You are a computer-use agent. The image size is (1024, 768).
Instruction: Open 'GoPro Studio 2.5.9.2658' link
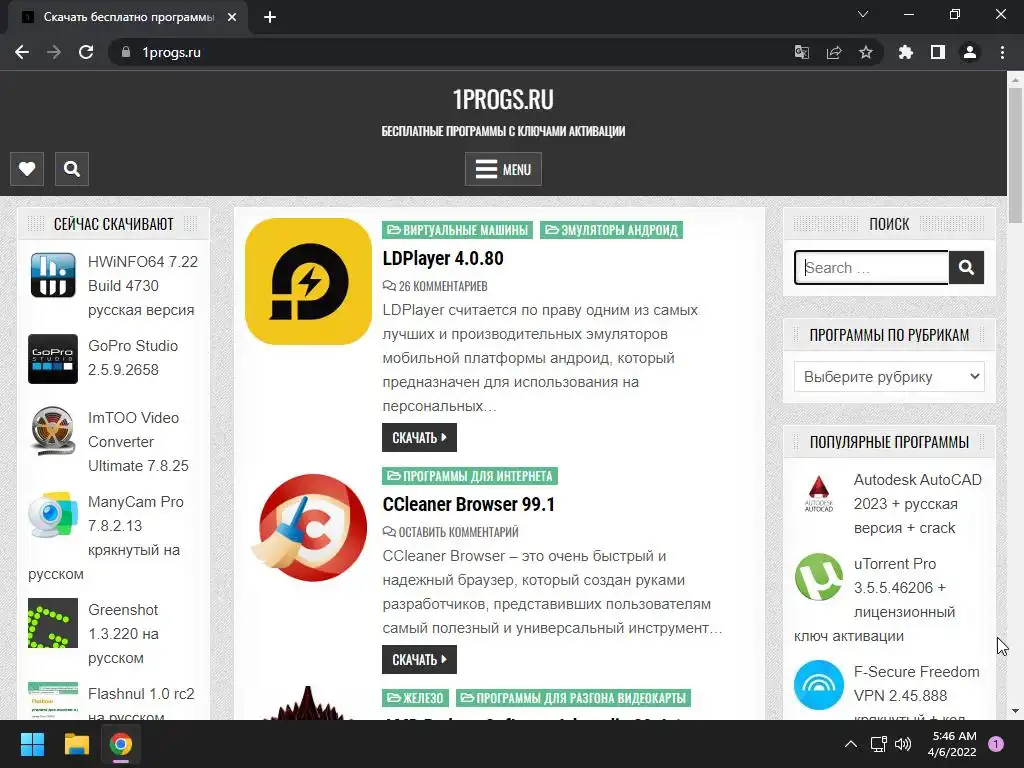133,358
